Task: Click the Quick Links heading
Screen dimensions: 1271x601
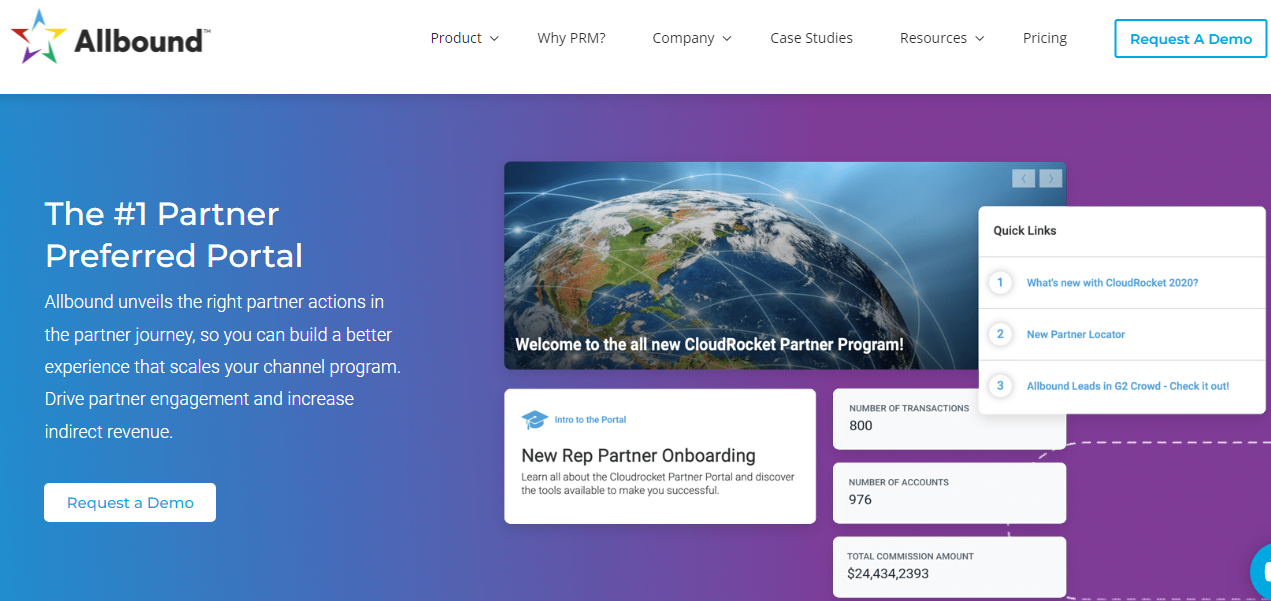Action: [x=1025, y=230]
